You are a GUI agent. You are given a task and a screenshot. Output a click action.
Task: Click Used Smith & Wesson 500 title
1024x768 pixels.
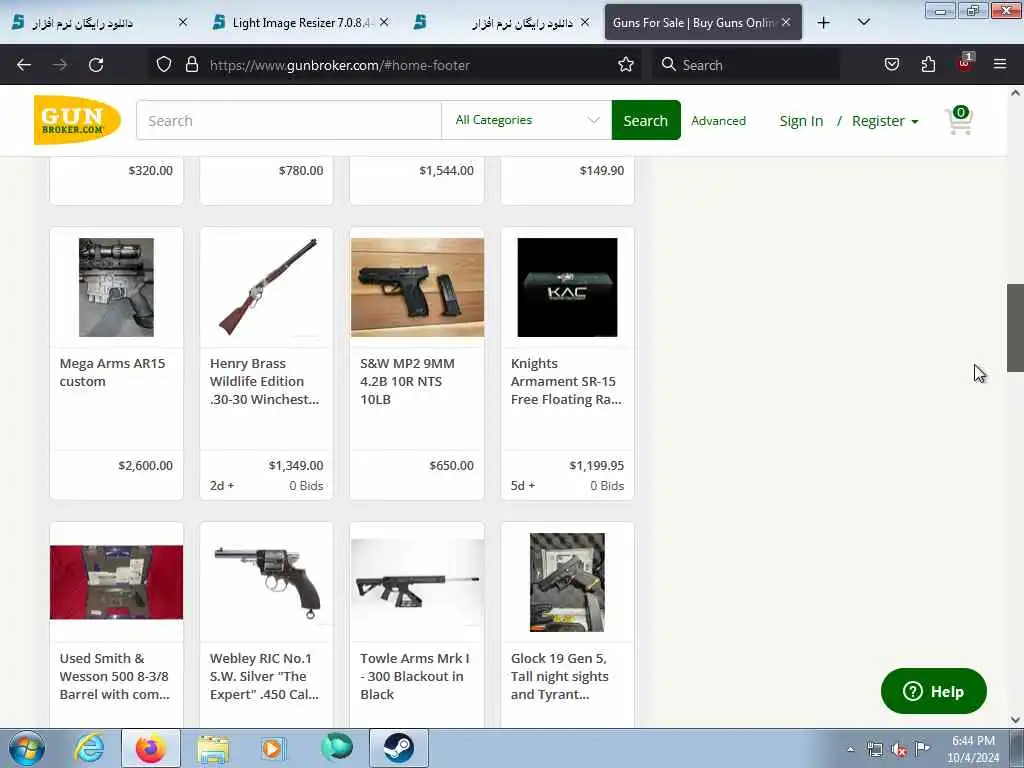(x=114, y=677)
